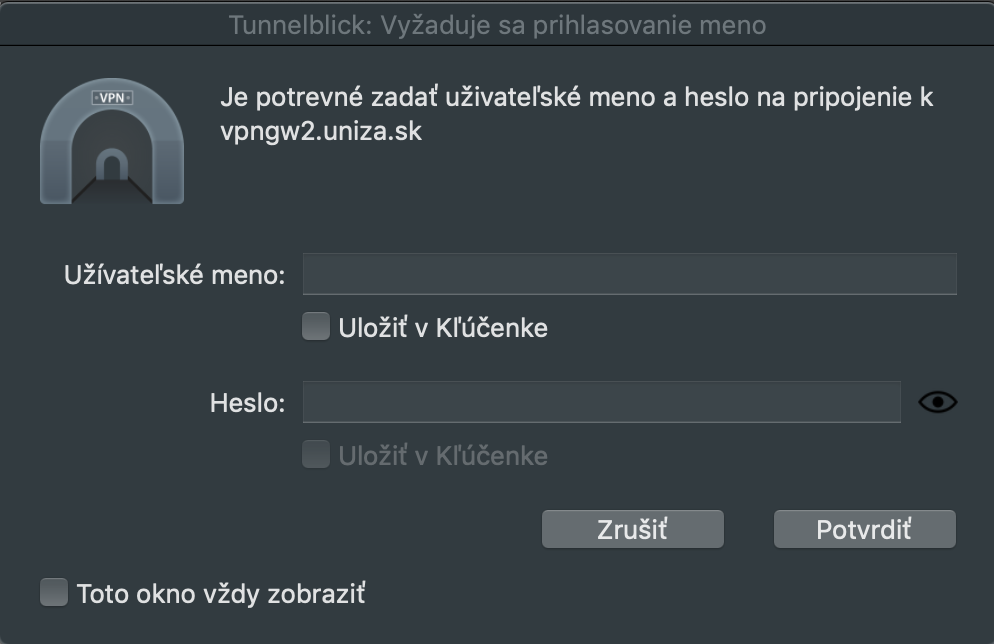Click the 'Toto okno vždy zobraziť' label text

pos(221,593)
